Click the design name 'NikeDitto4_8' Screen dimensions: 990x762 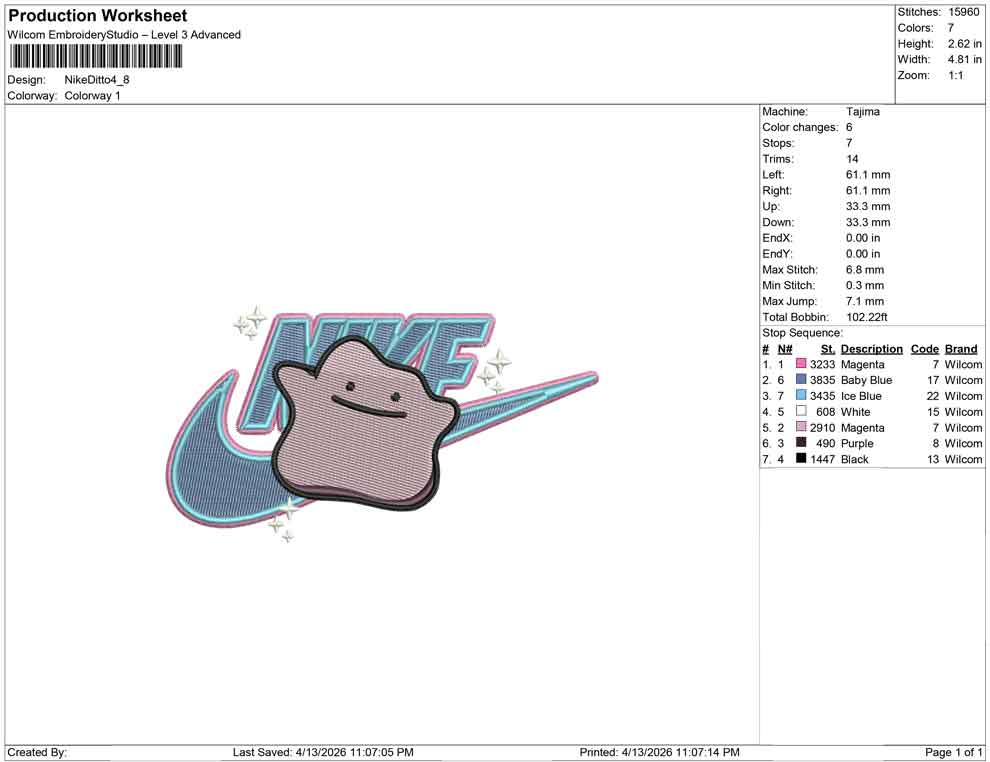pyautogui.click(x=97, y=80)
